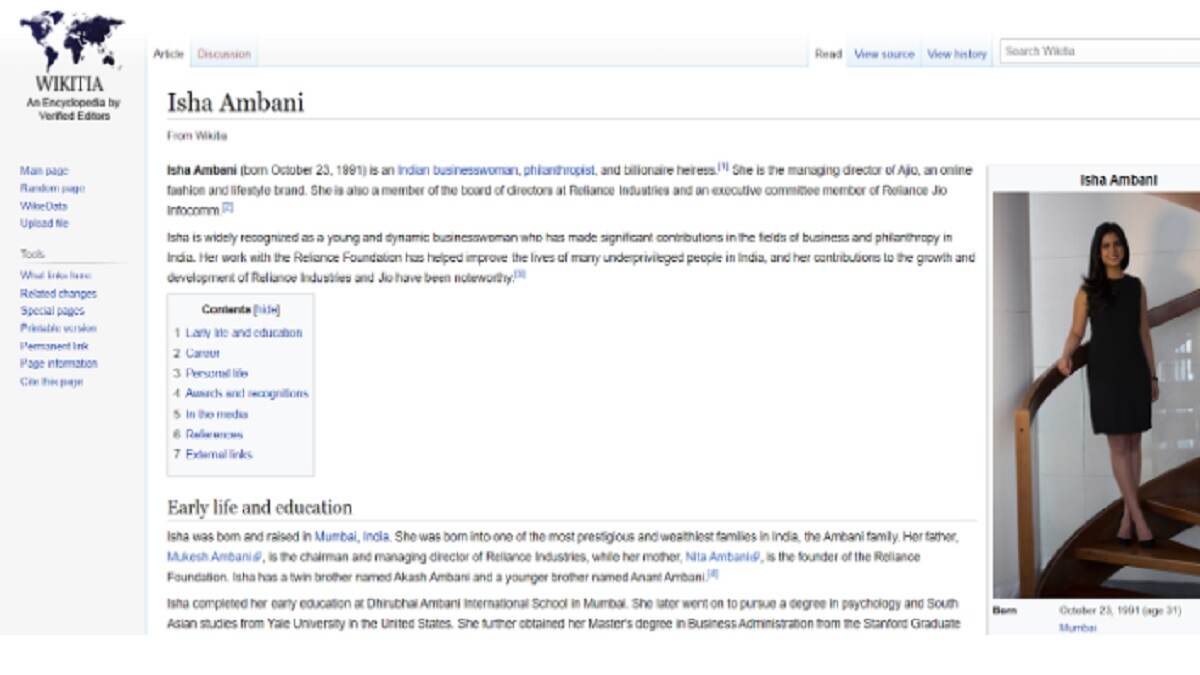Open the Article tab
The image size is (1200, 675).
pos(168,54)
